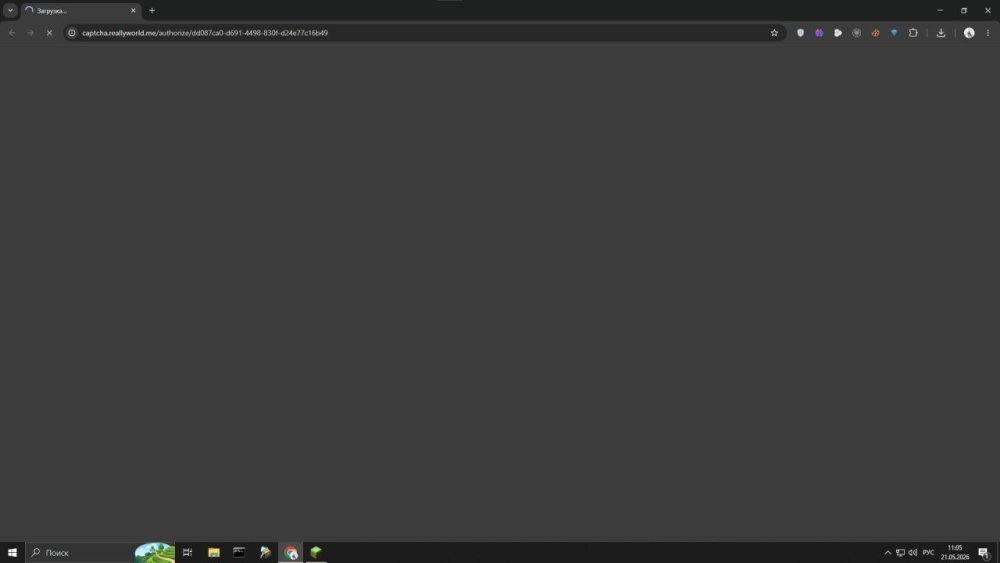Stop loading the page with X button
The width and height of the screenshot is (1000, 563).
pyautogui.click(x=49, y=33)
